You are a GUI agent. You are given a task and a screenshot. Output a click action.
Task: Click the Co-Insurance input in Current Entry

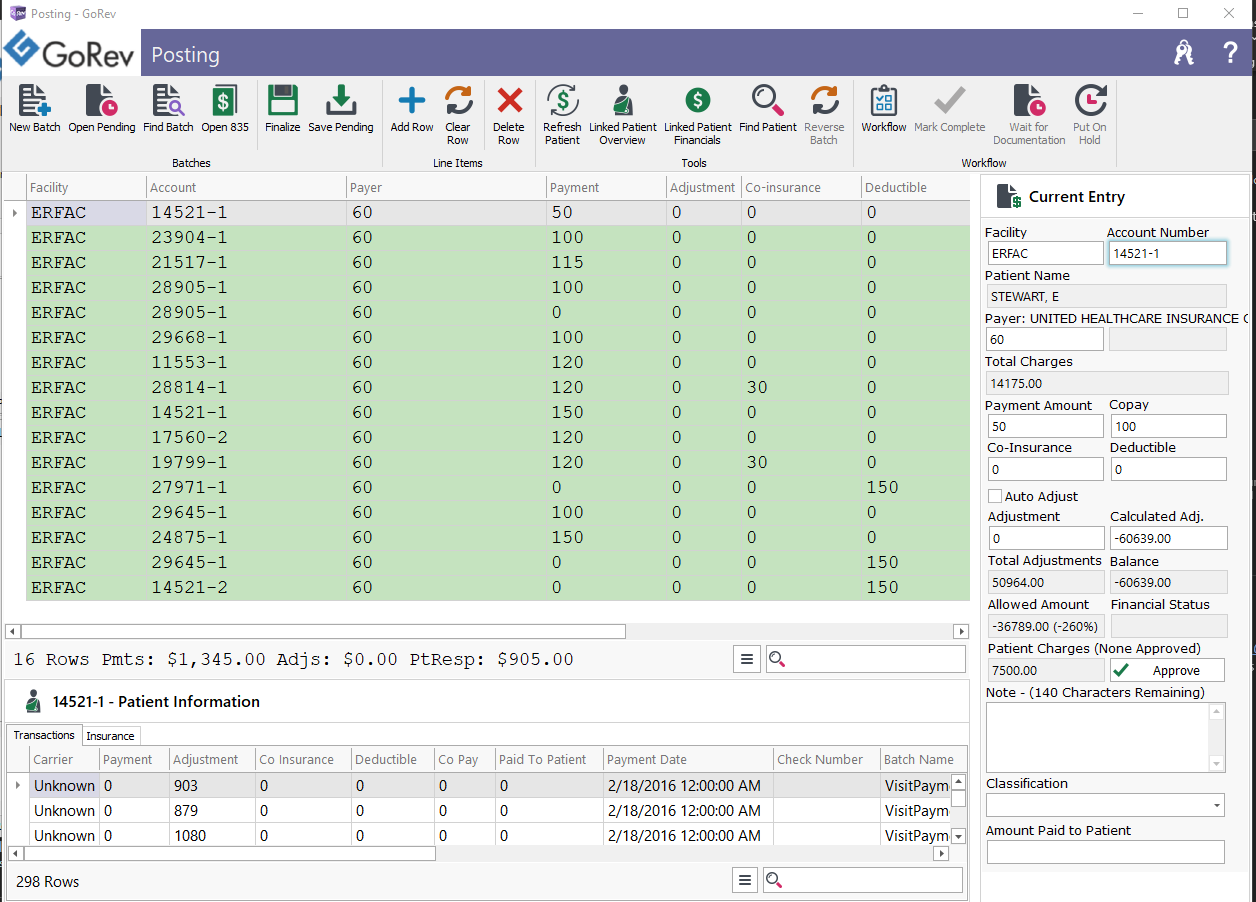(x=1045, y=469)
